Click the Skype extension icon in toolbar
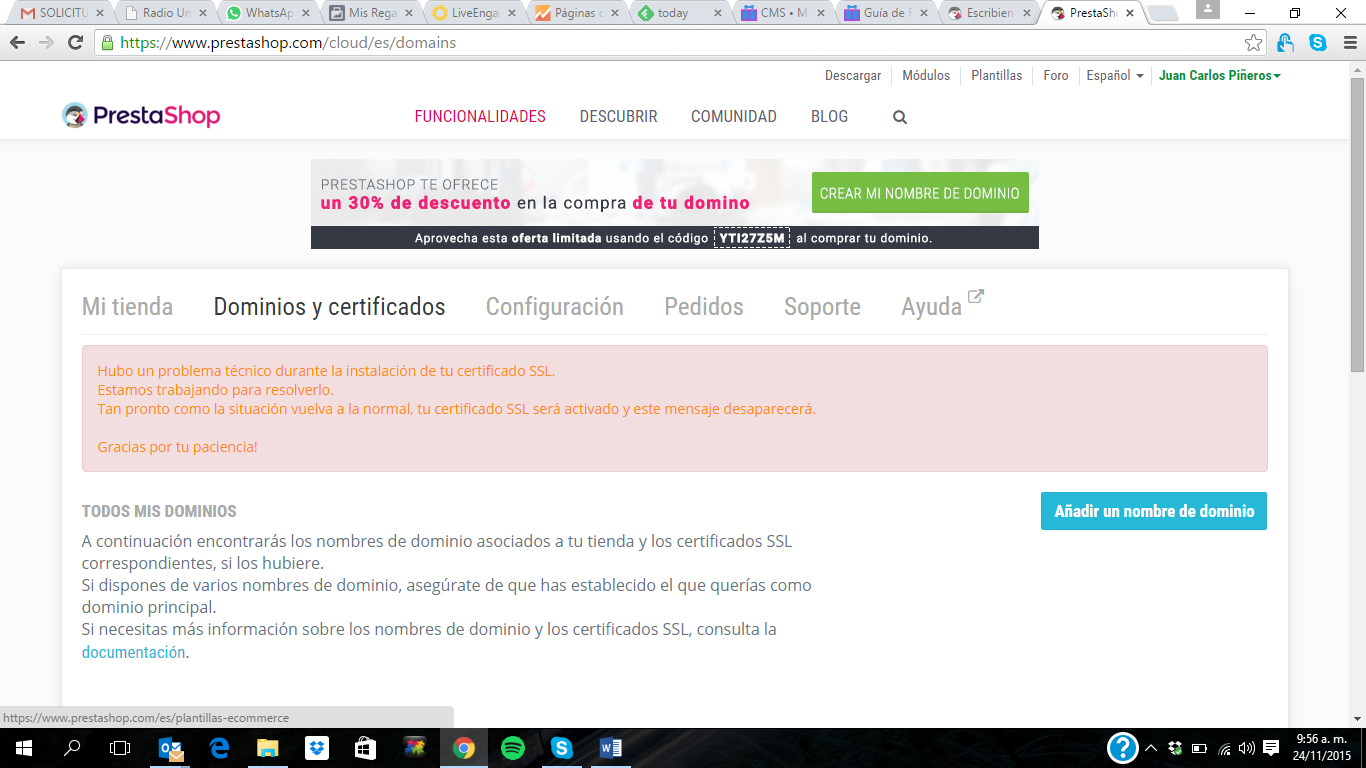1366x768 pixels. coord(1318,43)
